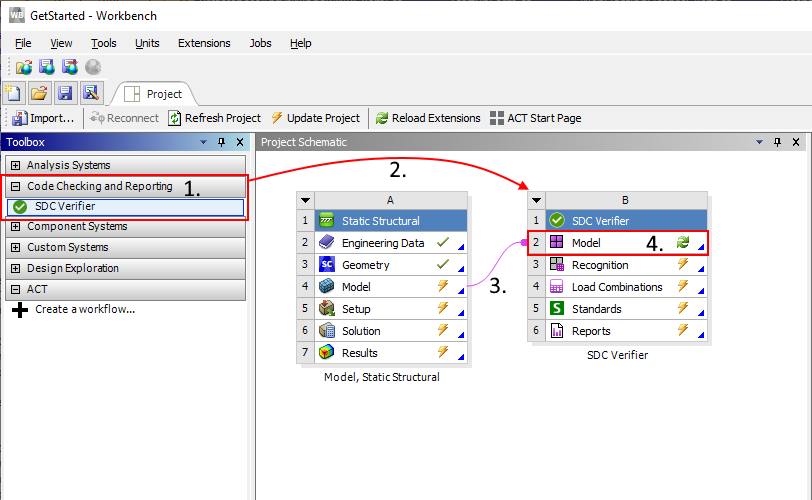The width and height of the screenshot is (812, 500).
Task: Open system B header dropdown arrow
Action: click(537, 200)
